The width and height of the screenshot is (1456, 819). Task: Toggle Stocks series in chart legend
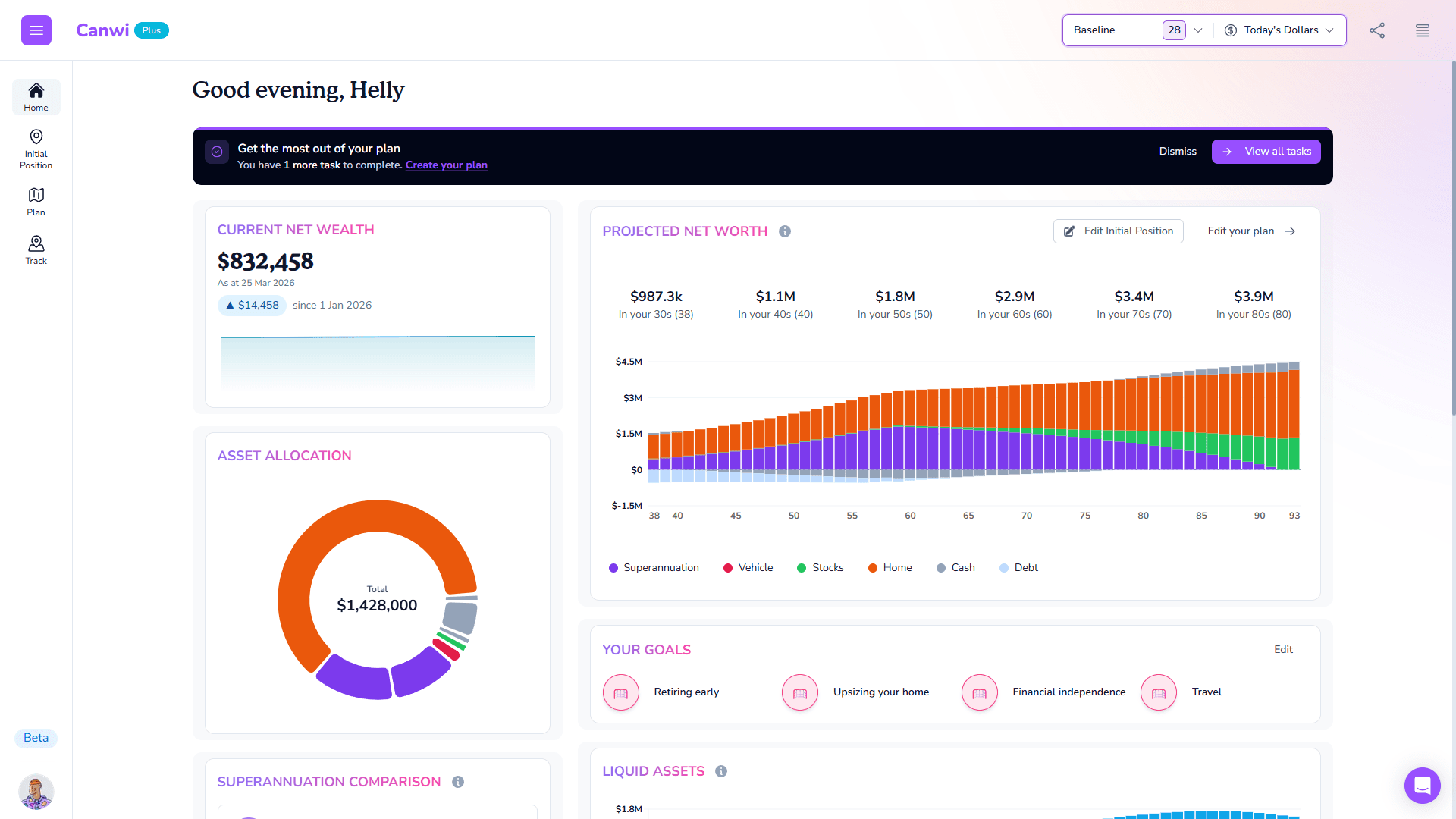tap(820, 568)
